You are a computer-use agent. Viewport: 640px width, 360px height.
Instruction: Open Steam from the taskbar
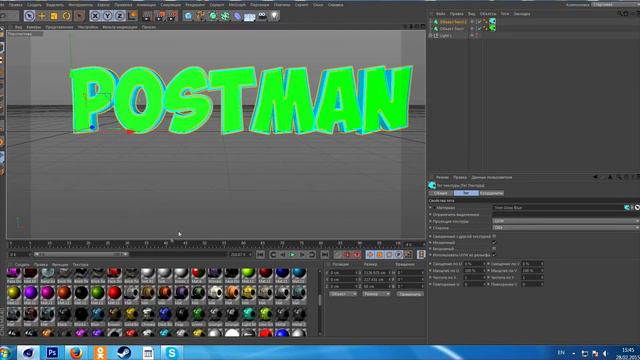tap(124, 353)
